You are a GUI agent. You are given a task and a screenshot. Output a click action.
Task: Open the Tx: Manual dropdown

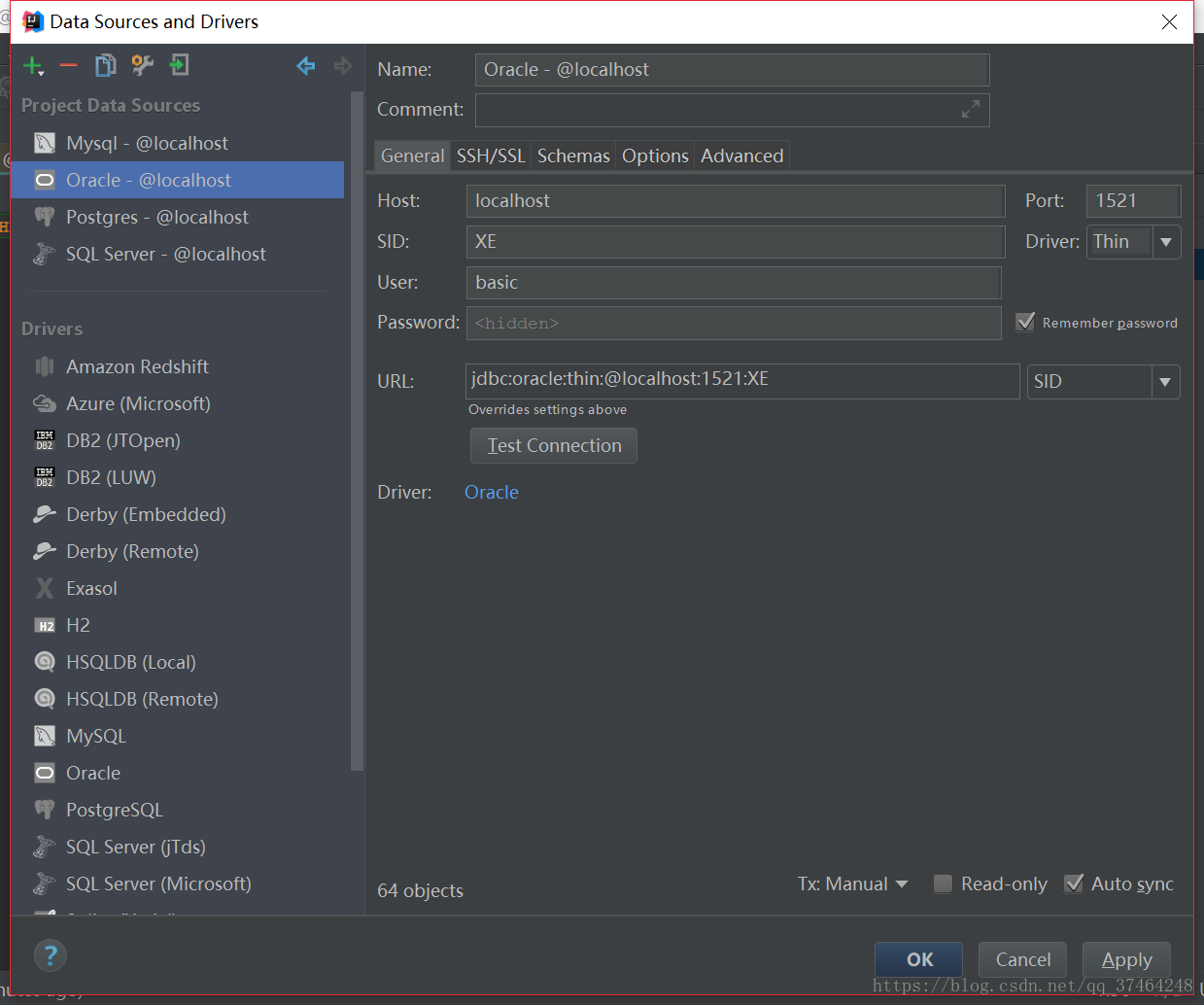pyautogui.click(x=853, y=884)
